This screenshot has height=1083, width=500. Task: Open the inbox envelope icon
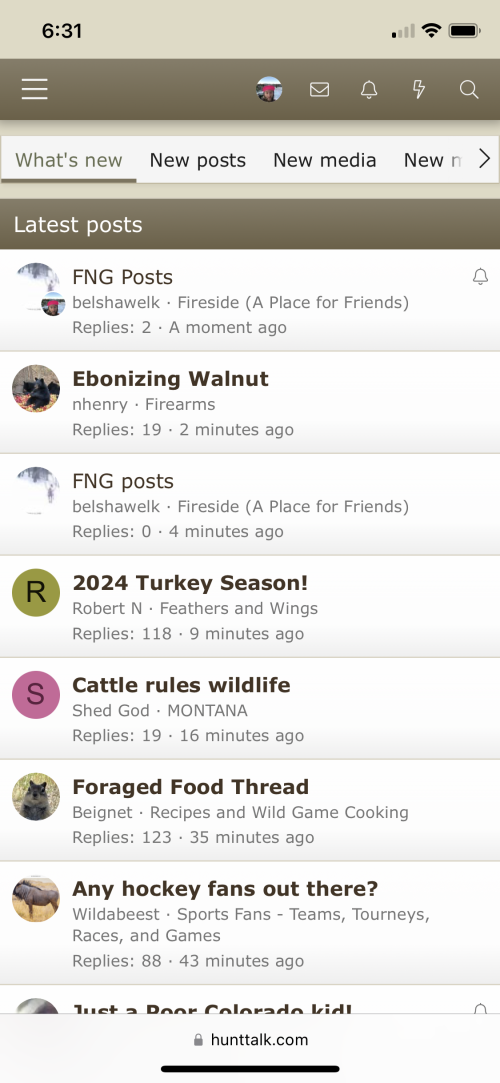click(x=319, y=89)
